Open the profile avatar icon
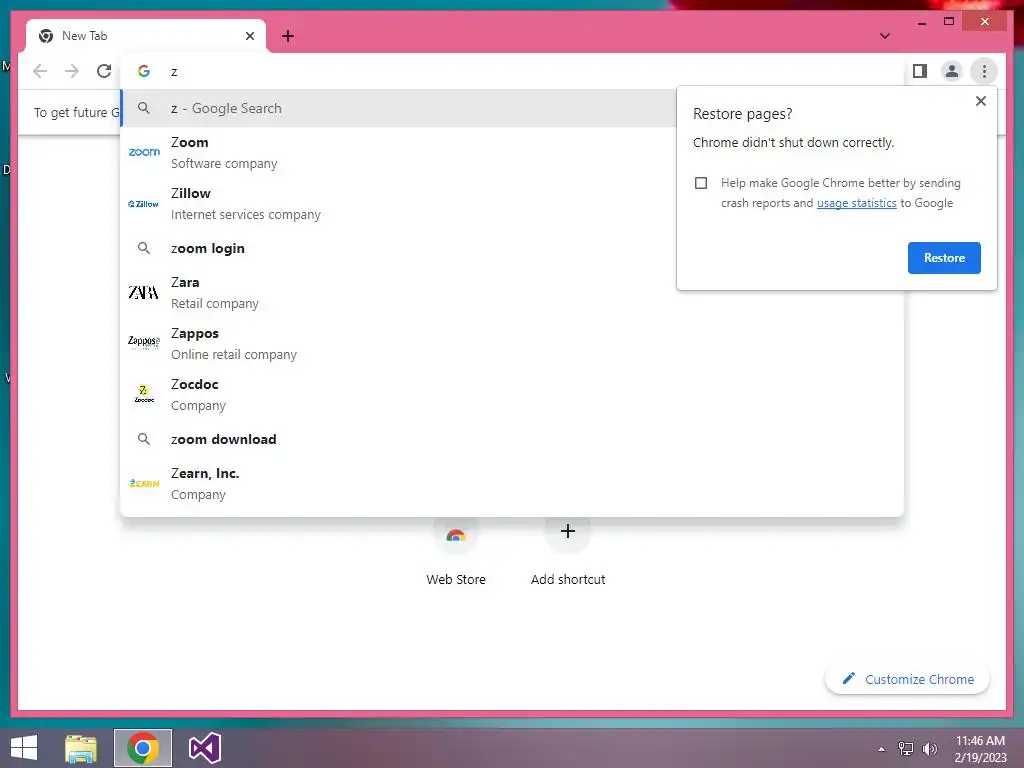The width and height of the screenshot is (1024, 768). 952,71
